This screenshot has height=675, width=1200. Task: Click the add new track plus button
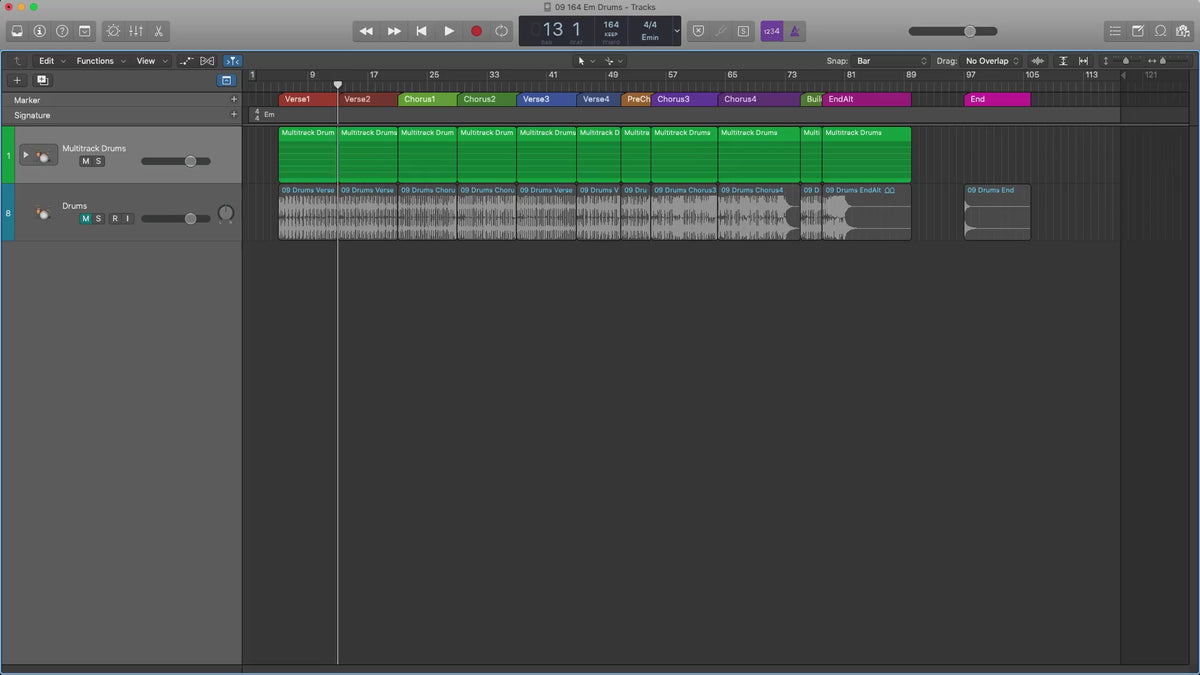(x=17, y=80)
